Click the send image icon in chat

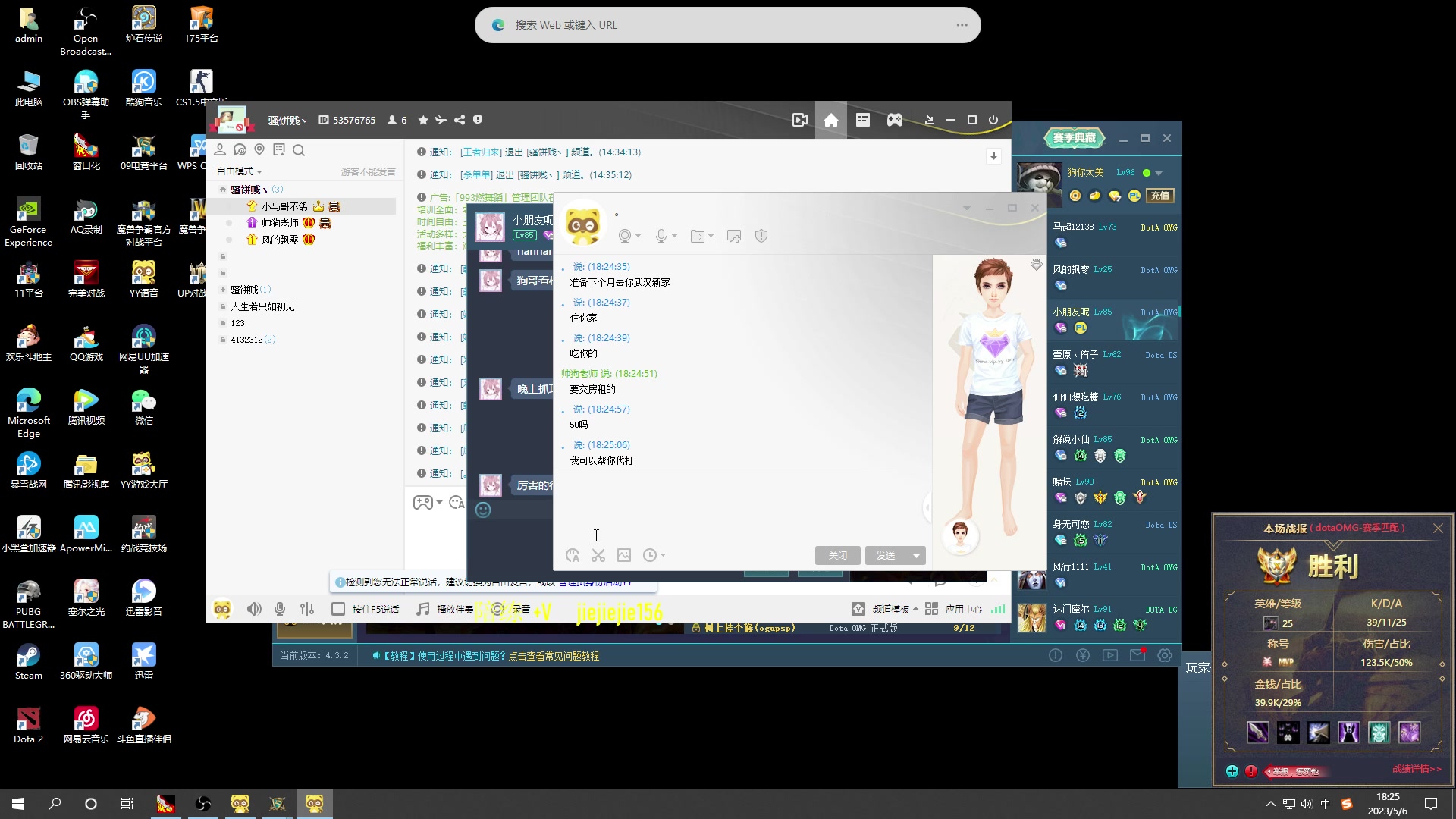(624, 556)
